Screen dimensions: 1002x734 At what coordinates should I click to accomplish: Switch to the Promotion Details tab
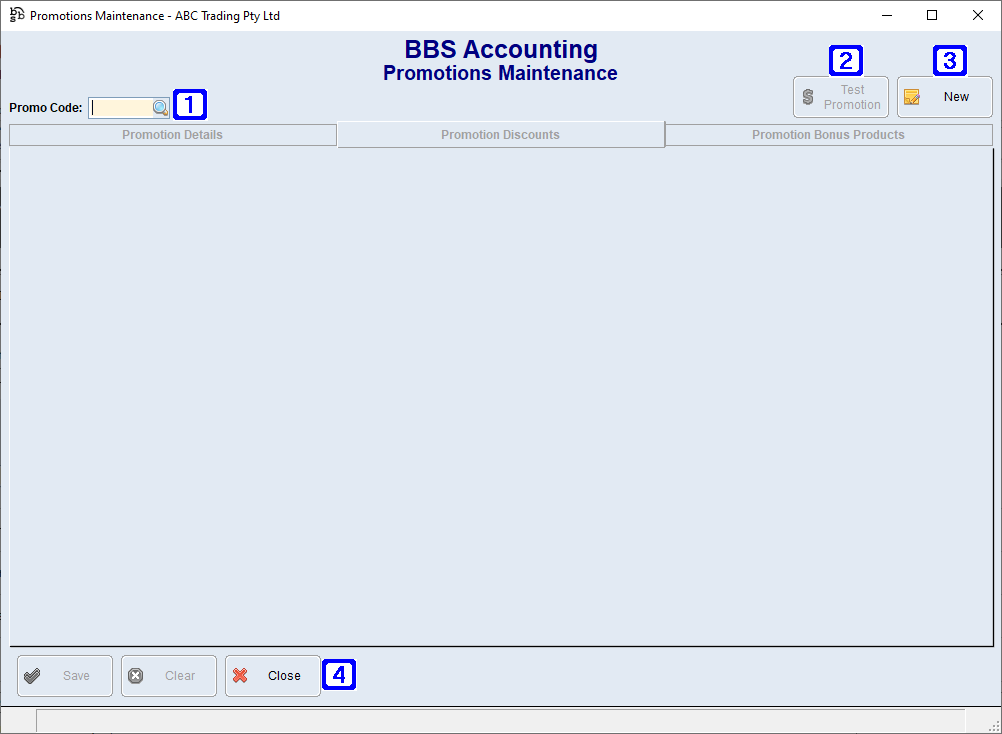pos(172,135)
